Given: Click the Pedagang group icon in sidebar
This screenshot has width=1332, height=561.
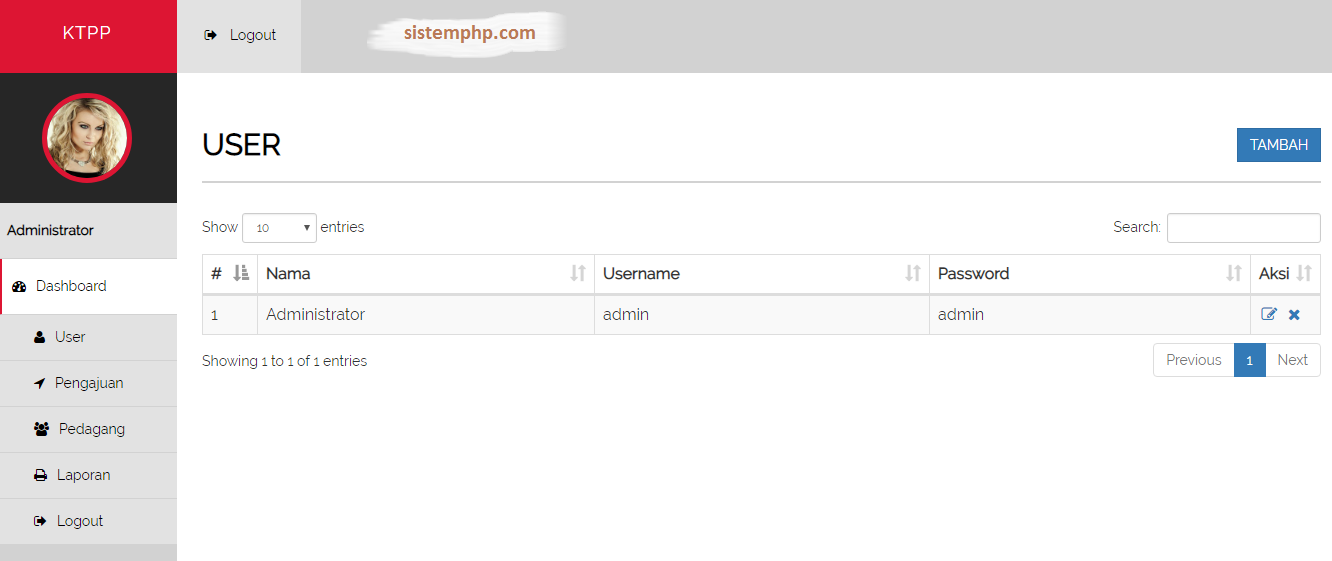Looking at the screenshot, I should (41, 429).
